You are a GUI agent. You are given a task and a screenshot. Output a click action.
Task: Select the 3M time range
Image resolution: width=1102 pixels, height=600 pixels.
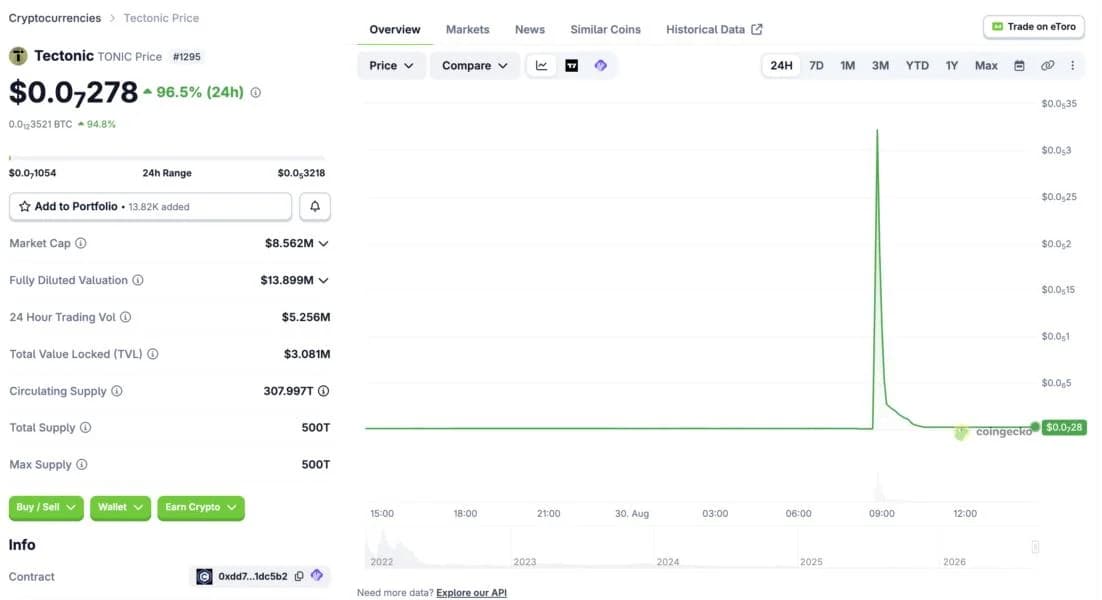tap(880, 65)
